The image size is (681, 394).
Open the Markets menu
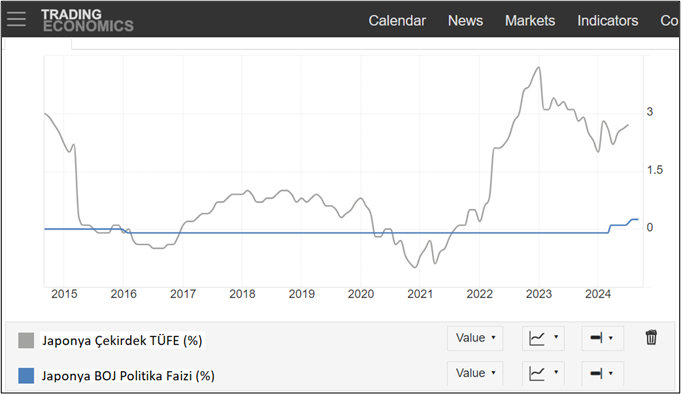pyautogui.click(x=530, y=20)
